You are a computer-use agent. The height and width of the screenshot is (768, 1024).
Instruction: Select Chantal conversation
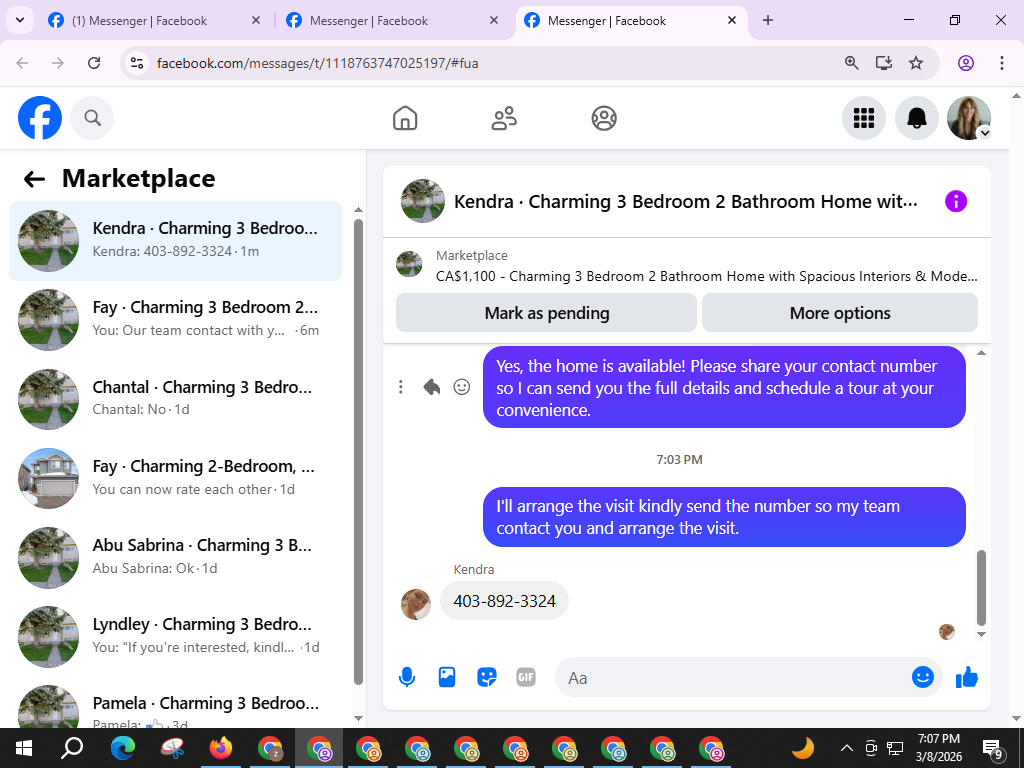tap(175, 398)
